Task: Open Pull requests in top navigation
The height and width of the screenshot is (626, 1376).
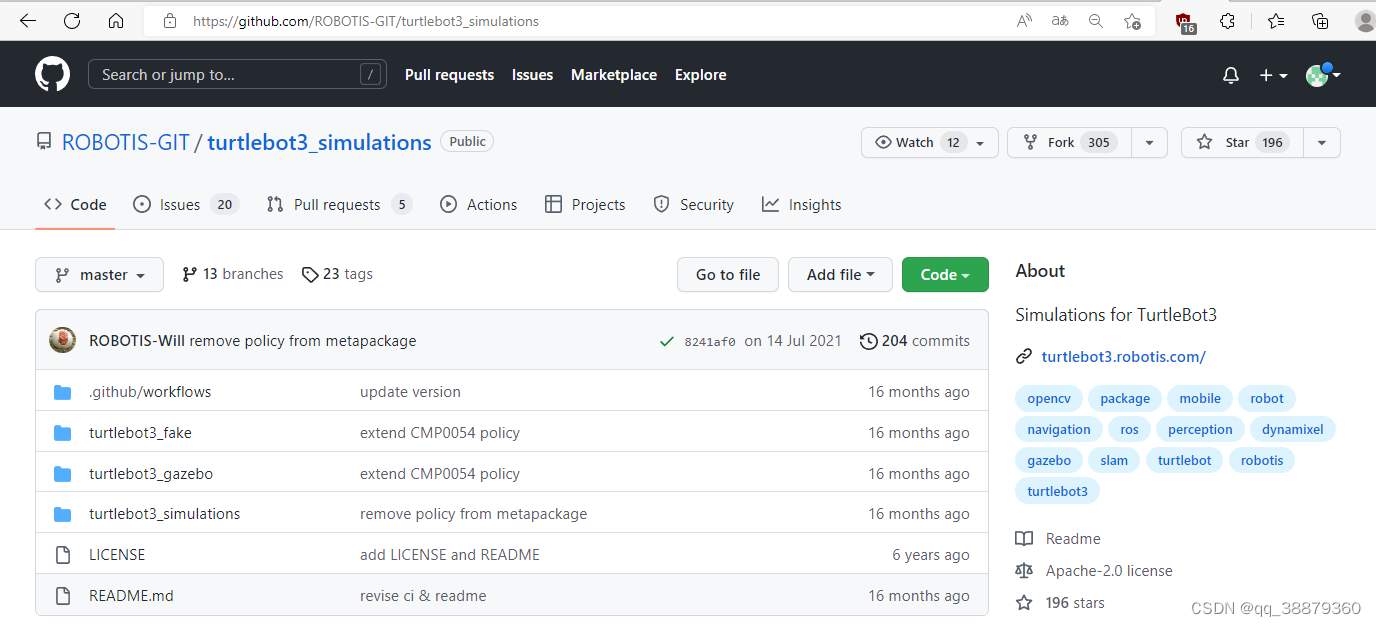Action: (449, 75)
